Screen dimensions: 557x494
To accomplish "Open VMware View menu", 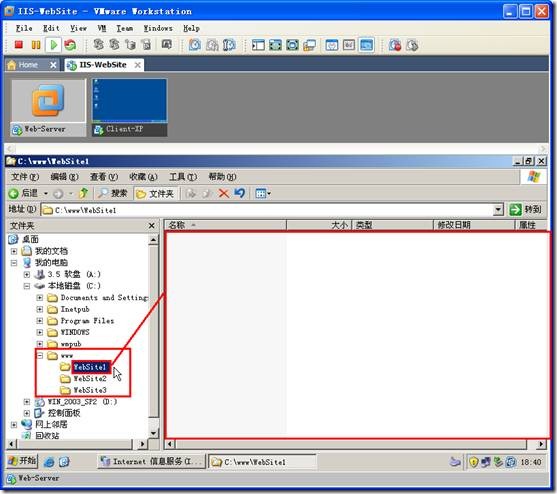I will [78, 28].
